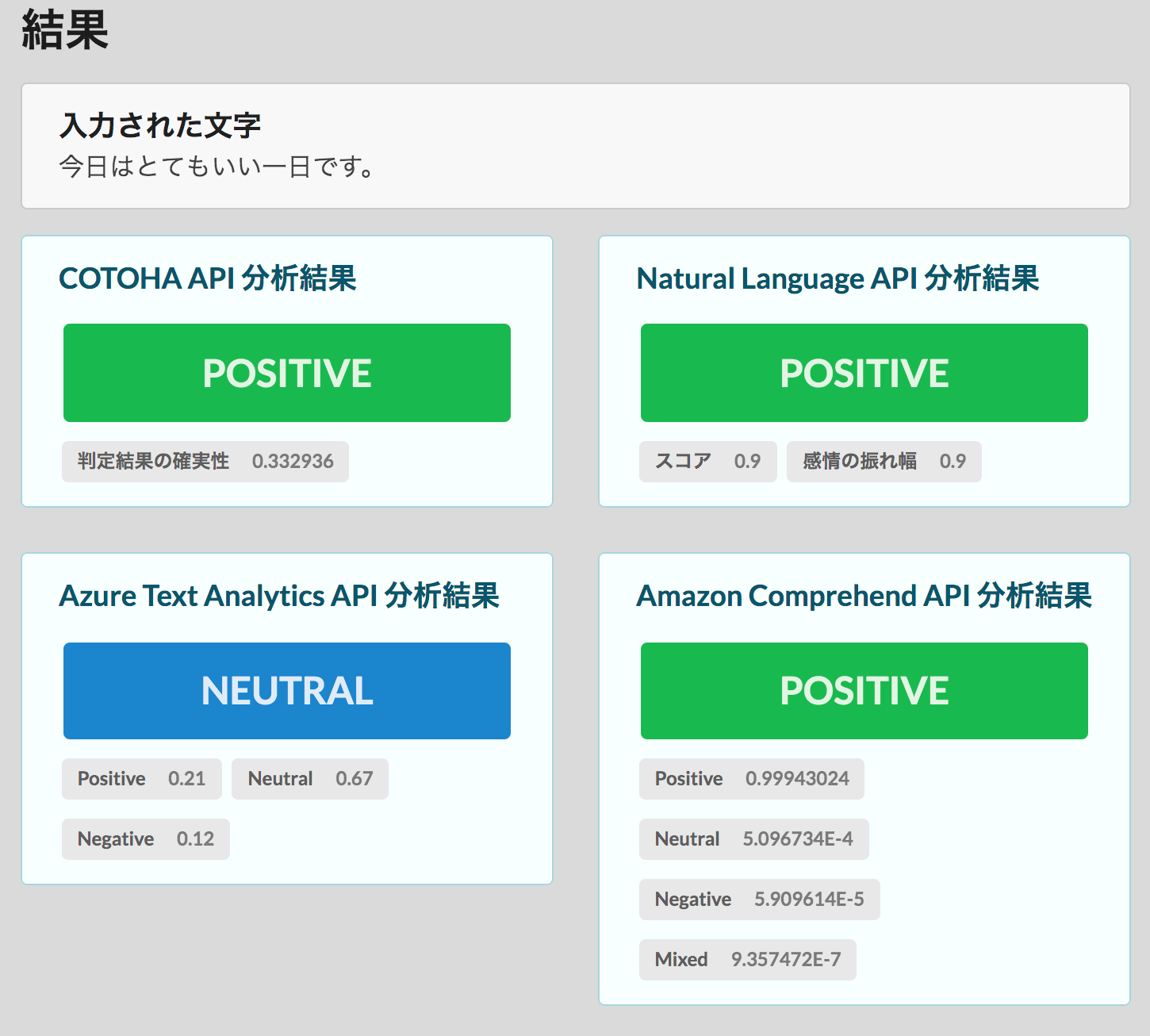1150x1036 pixels.
Task: Click the Positive 0.99943024 value in Amazon card
Action: (x=751, y=778)
